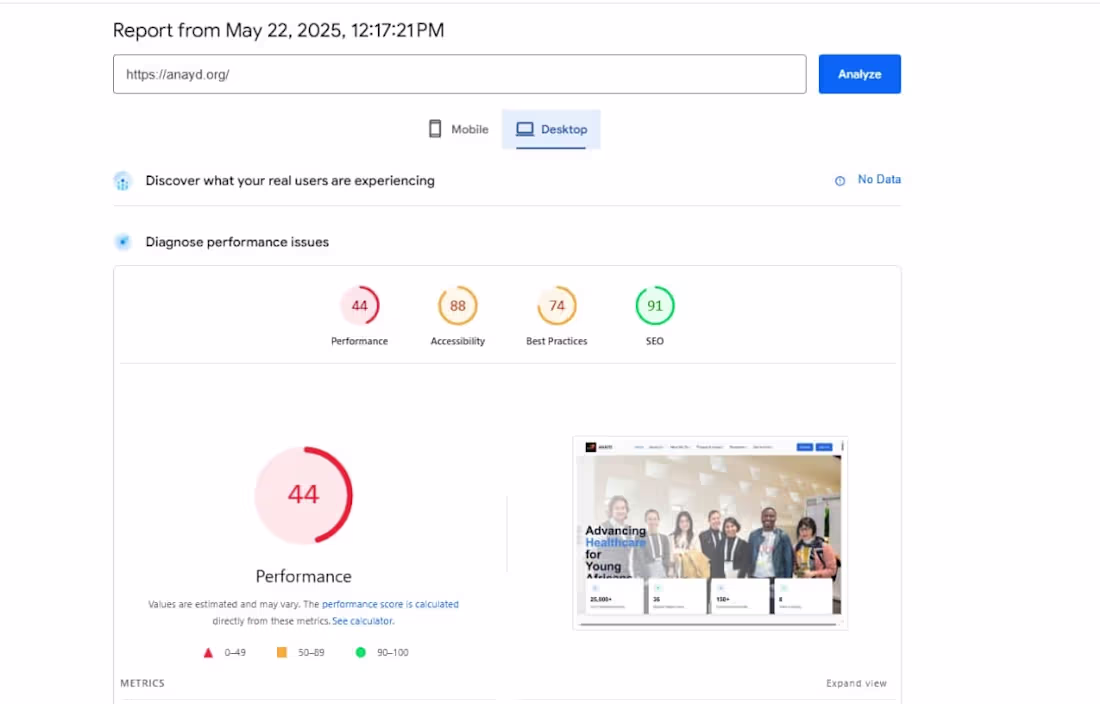The image size is (1100, 704).
Task: Open the website screenshot thumbnail
Action: tap(710, 533)
